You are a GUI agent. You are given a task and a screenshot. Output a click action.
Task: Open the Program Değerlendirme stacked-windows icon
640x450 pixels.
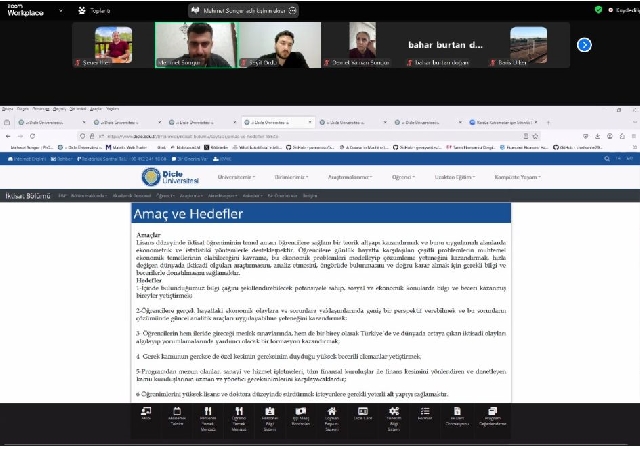click(492, 411)
